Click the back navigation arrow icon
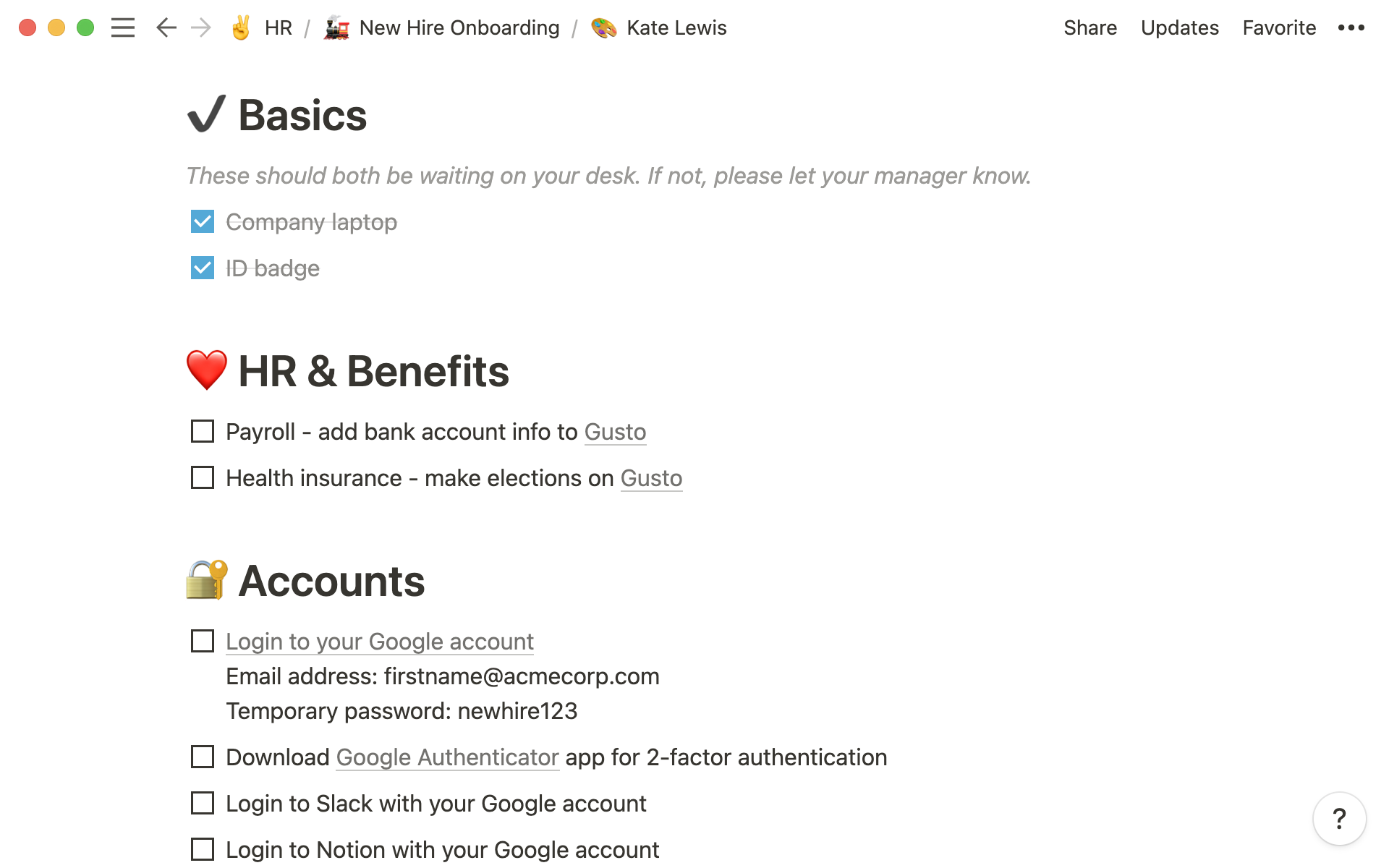The height and width of the screenshot is (868, 1389). 166,27
